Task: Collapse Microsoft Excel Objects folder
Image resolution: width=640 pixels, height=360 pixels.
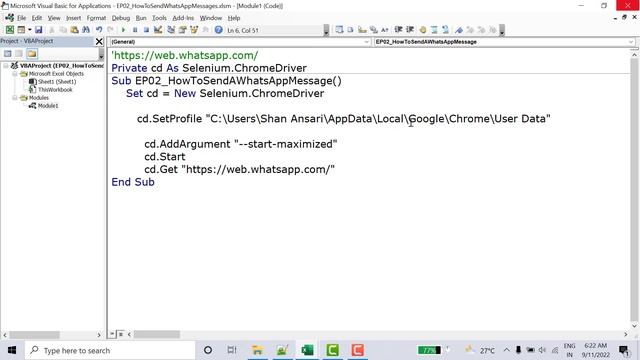Action: (15, 74)
